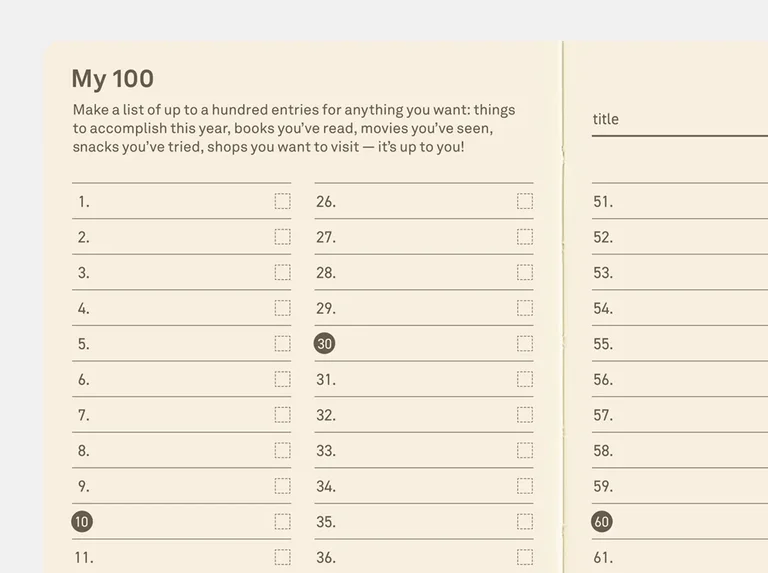Check the box on row 5

coord(283,344)
